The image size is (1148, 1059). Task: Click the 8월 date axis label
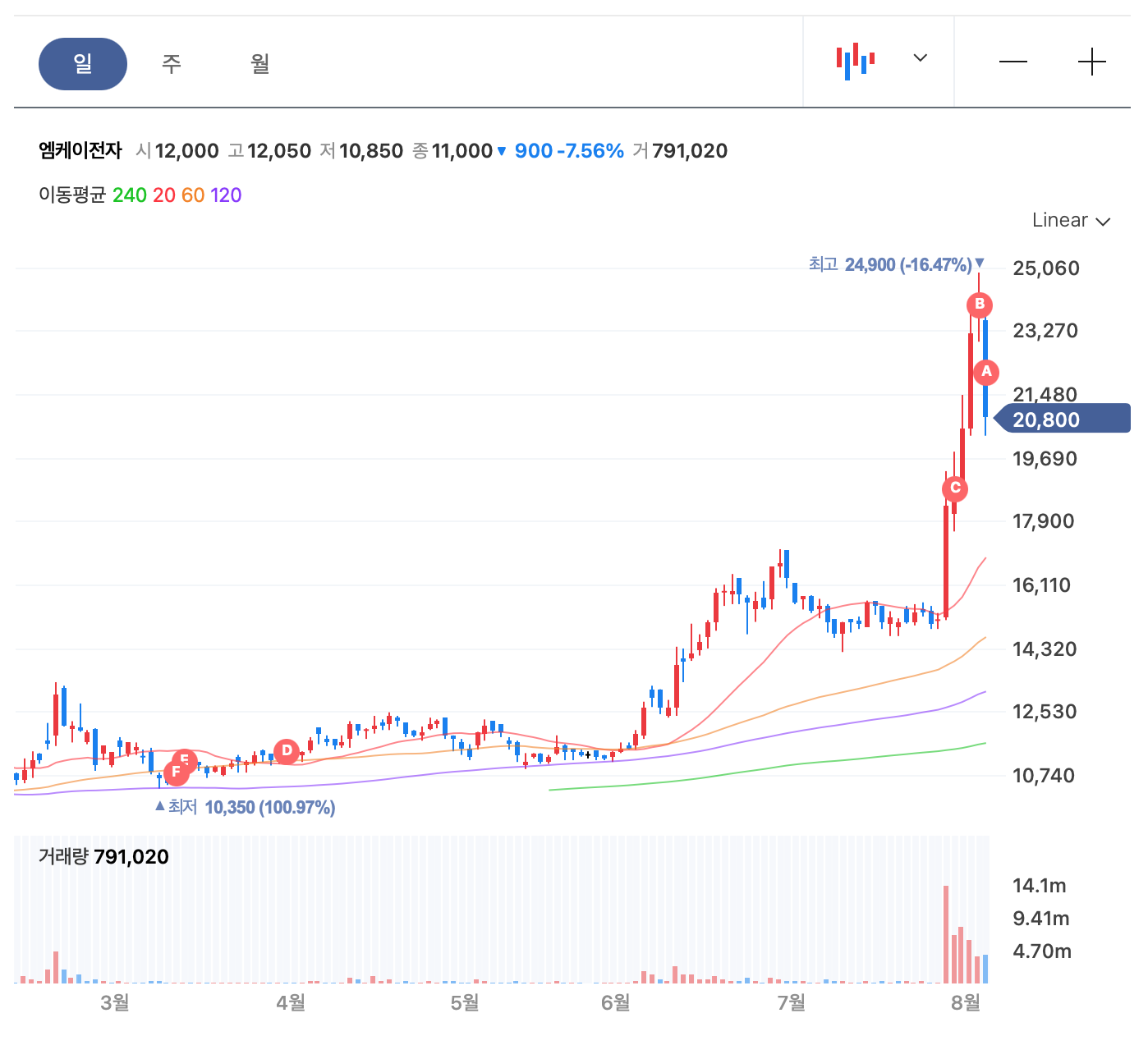(966, 1002)
